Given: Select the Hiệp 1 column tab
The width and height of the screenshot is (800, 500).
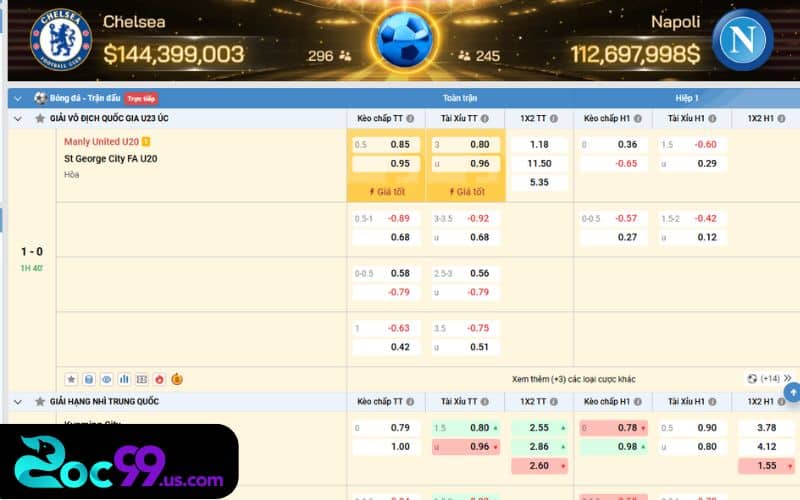Looking at the screenshot, I should pyautogui.click(x=687, y=98).
